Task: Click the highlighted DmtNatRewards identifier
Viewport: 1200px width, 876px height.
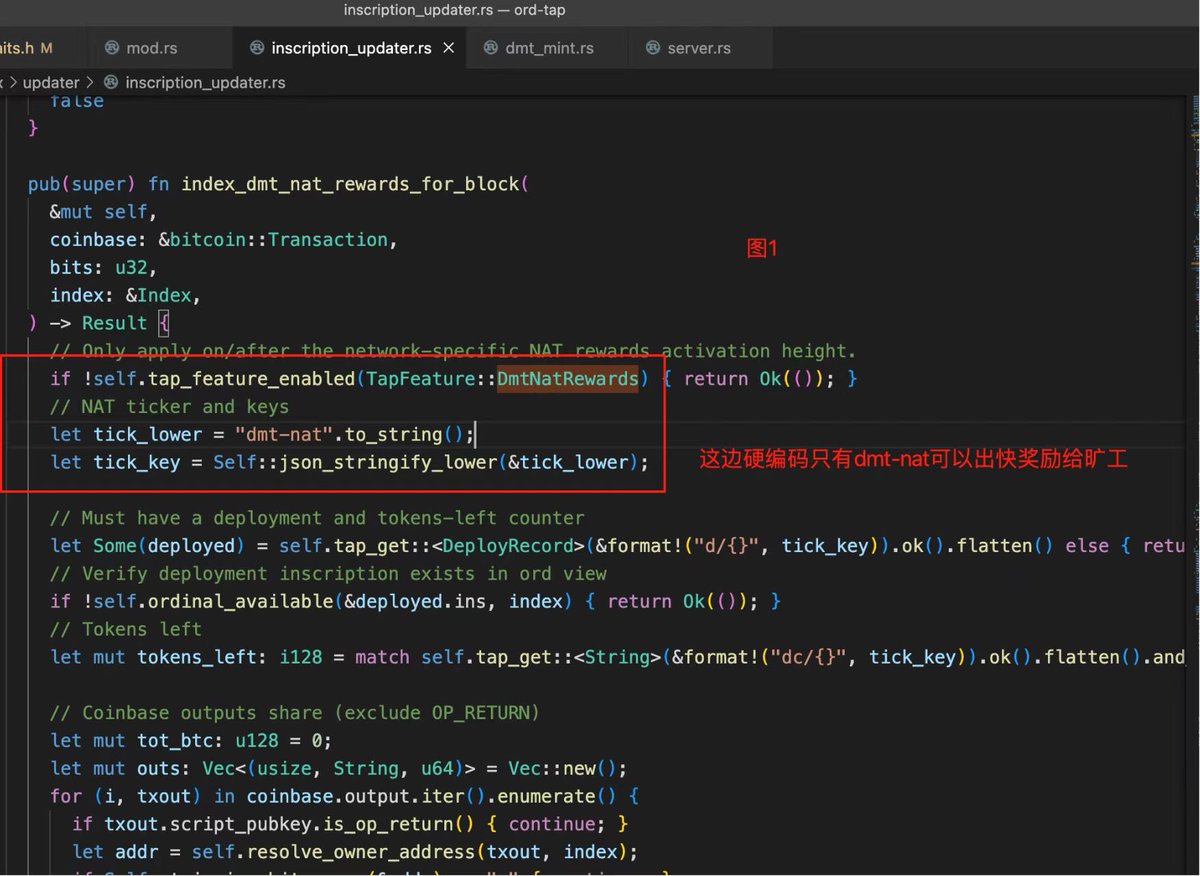Action: pos(567,379)
